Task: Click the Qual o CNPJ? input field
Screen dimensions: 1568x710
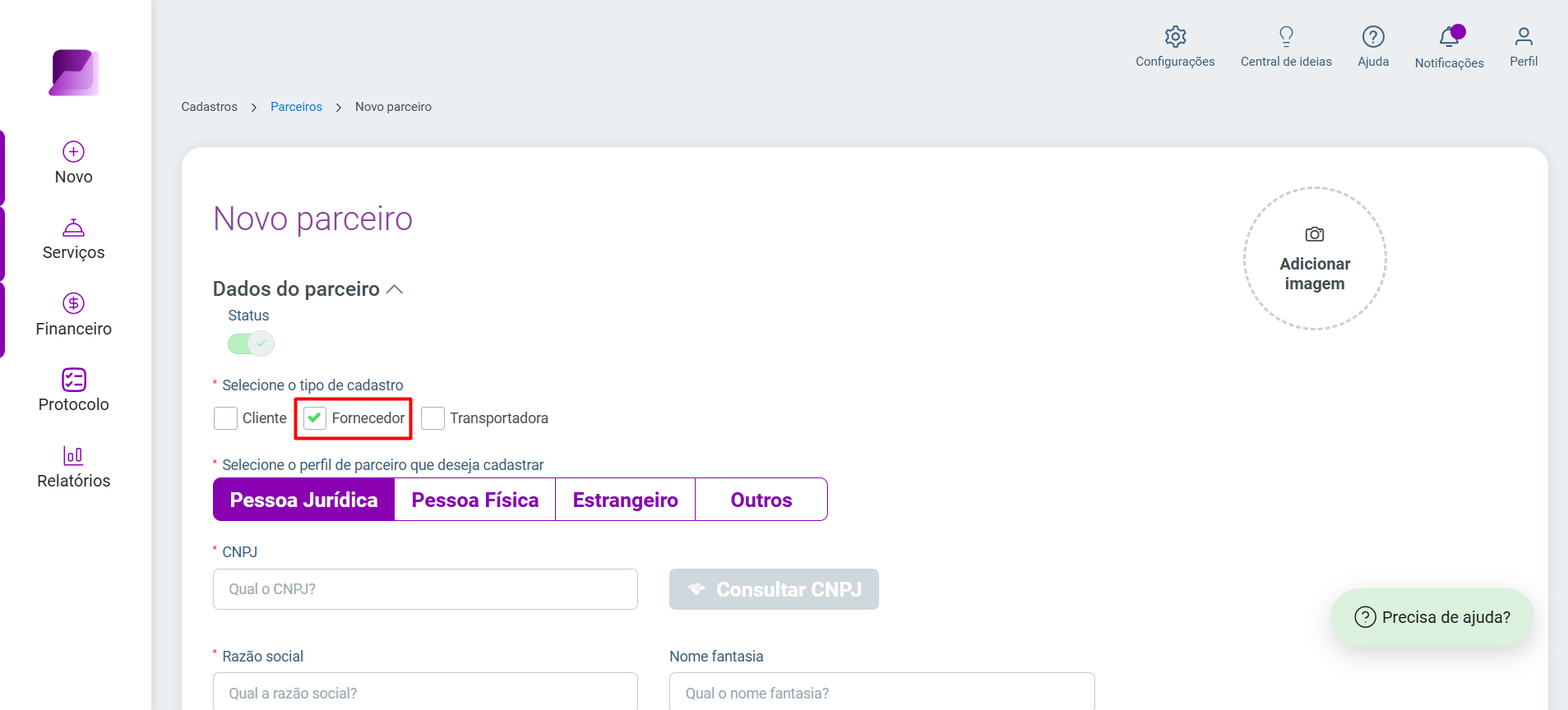Action: pos(425,589)
